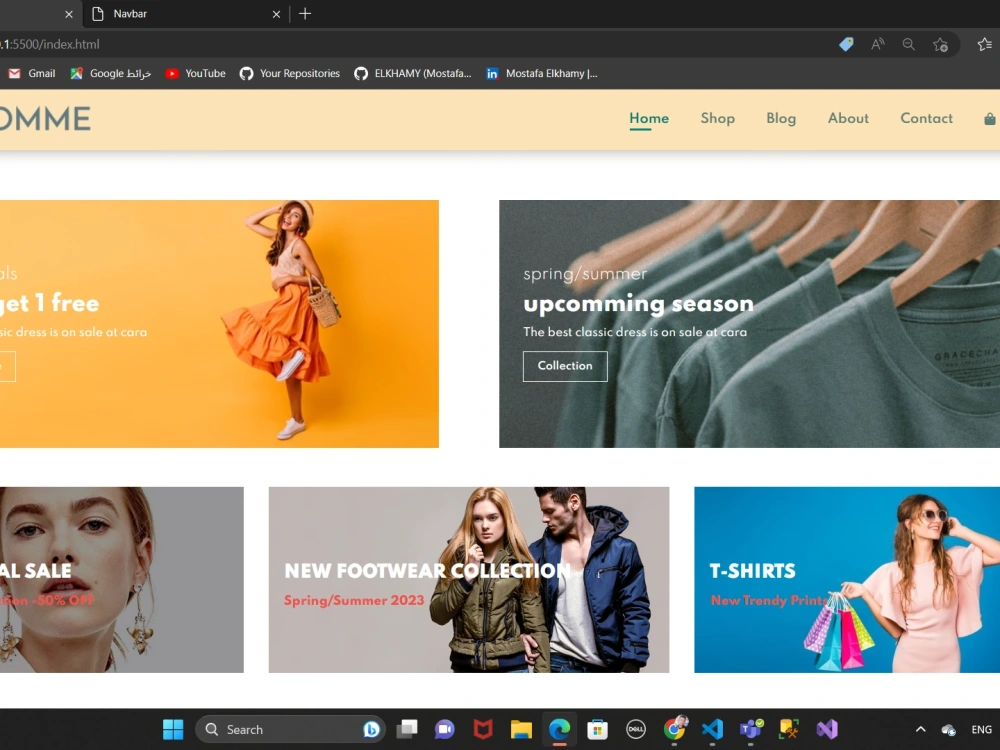Screen dimensions: 1000x750
Task: Click the New Trendy Prints text
Action: coord(768,600)
